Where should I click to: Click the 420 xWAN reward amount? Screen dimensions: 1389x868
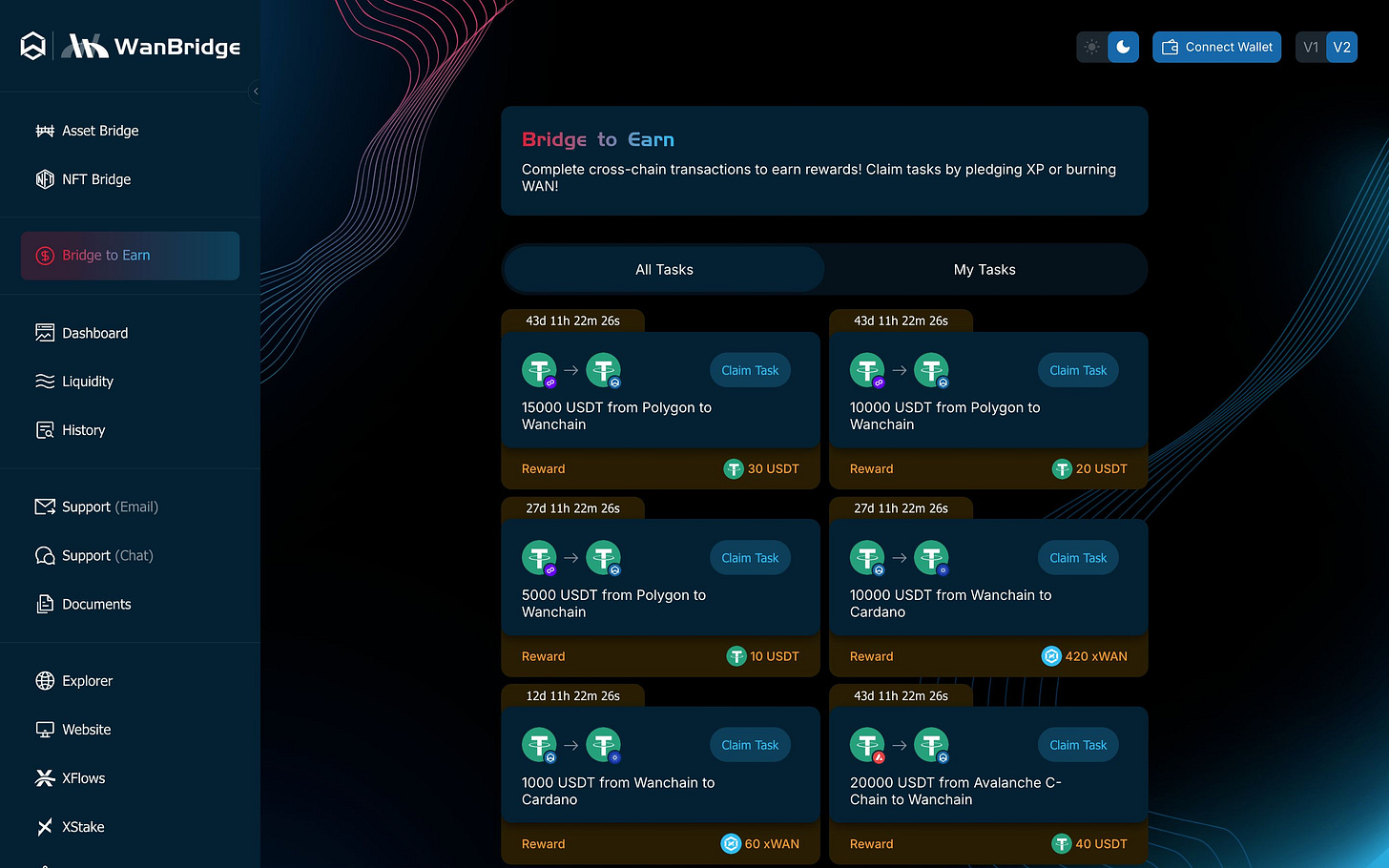tap(1096, 656)
